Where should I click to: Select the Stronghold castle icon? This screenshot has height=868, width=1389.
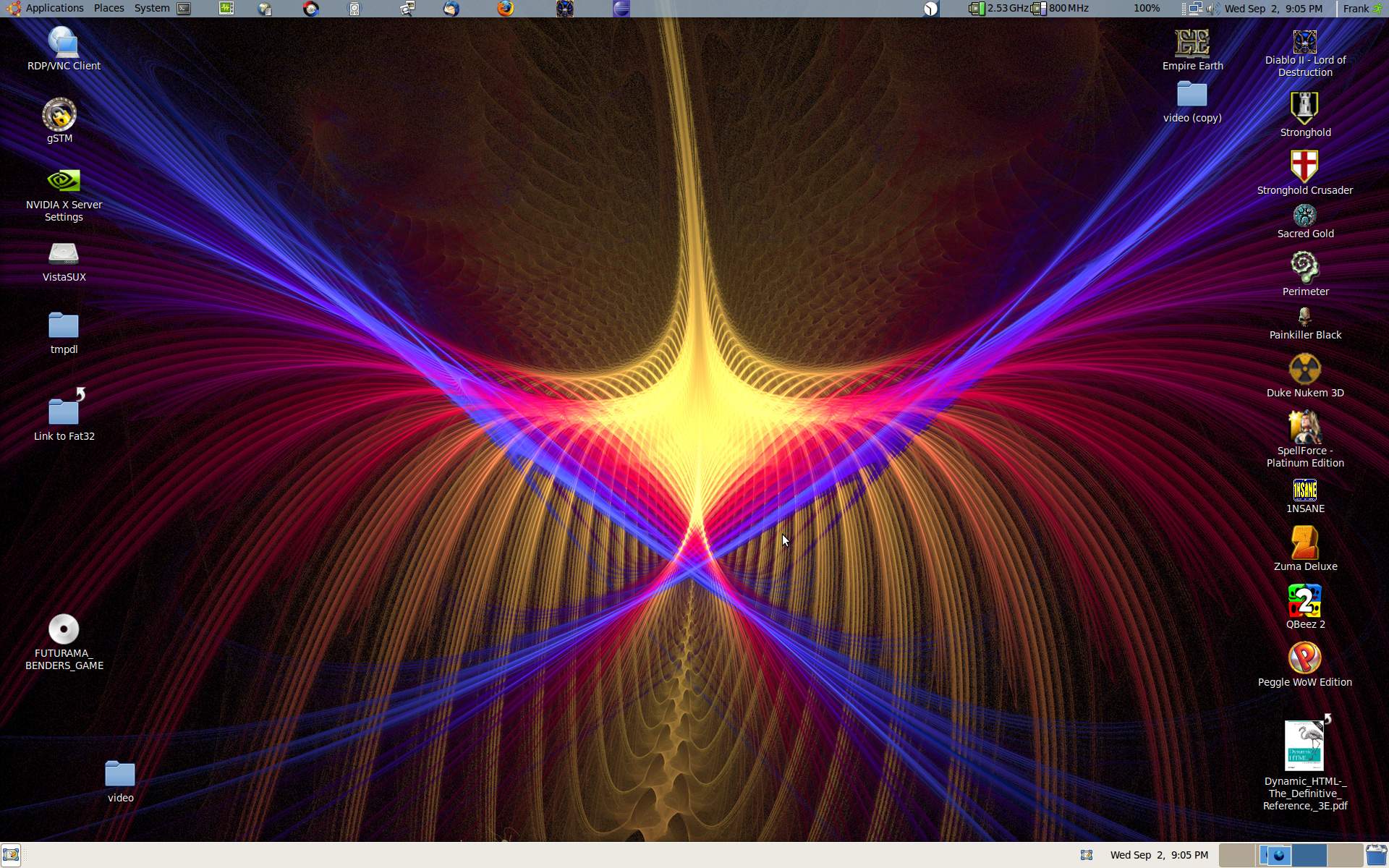click(x=1305, y=114)
